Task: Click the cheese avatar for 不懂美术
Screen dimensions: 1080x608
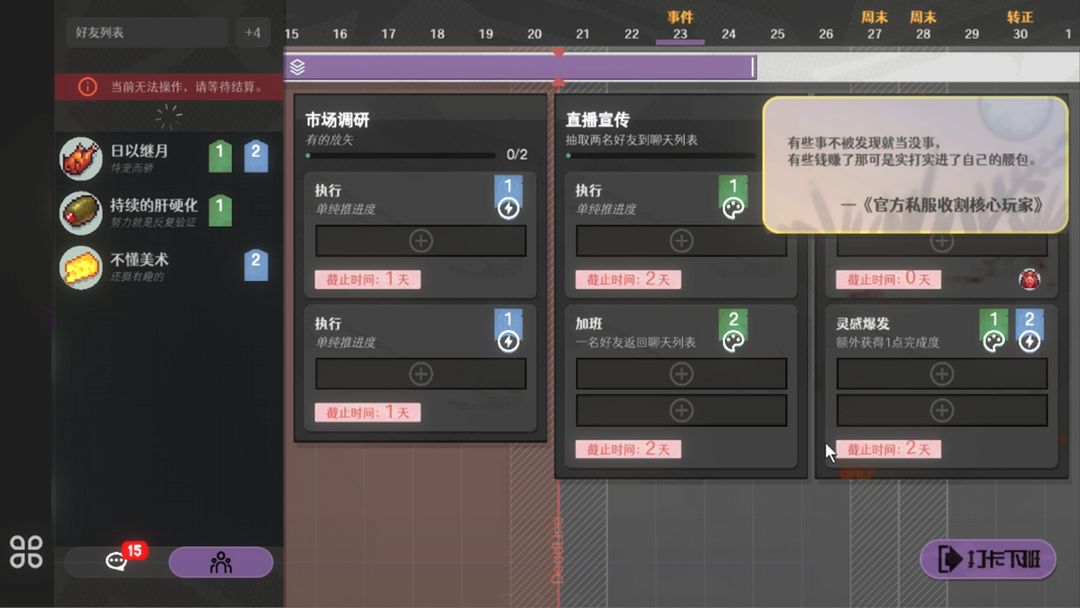Action: coord(81,264)
